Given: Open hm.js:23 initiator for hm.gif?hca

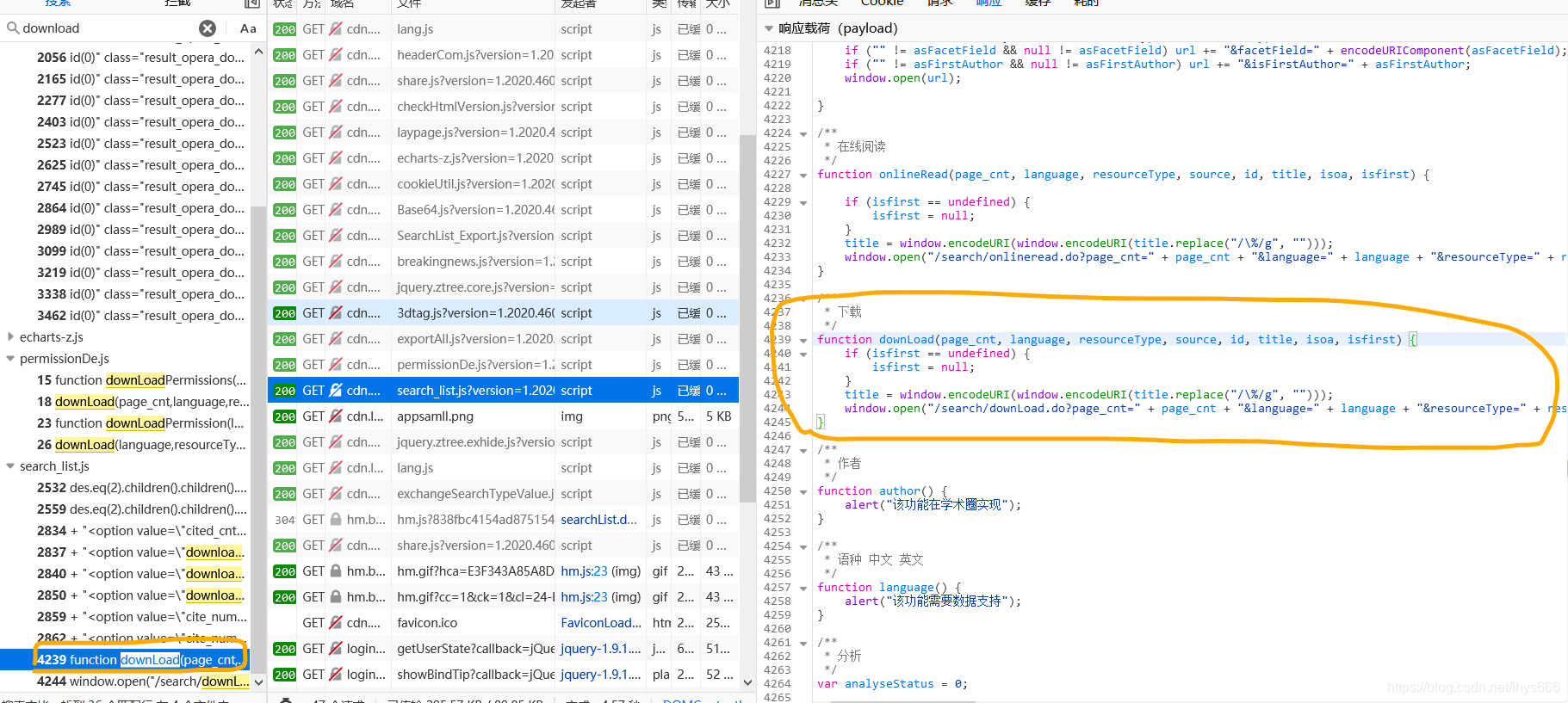Looking at the screenshot, I should point(584,571).
